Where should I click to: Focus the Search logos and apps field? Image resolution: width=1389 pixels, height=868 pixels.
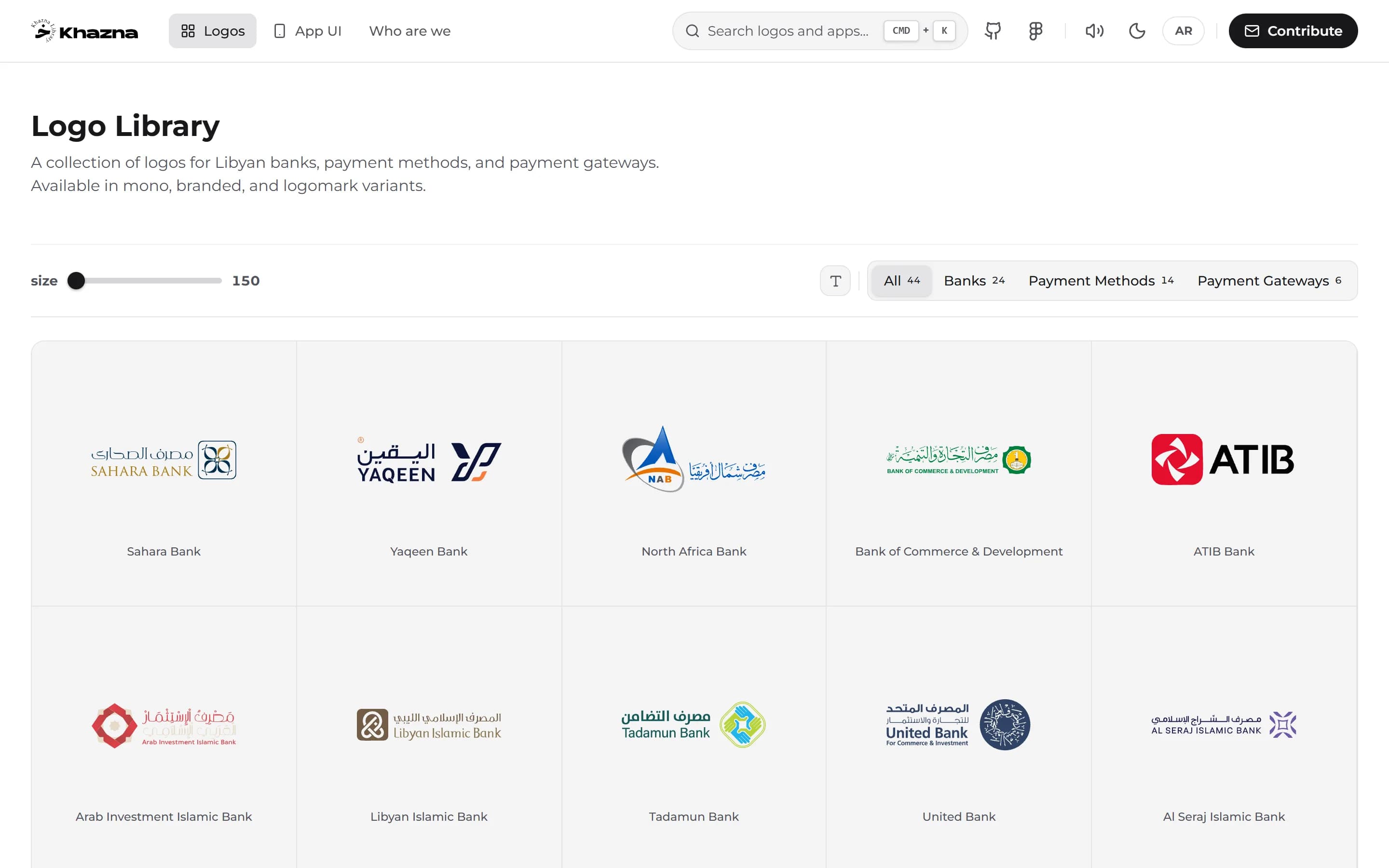(820, 31)
